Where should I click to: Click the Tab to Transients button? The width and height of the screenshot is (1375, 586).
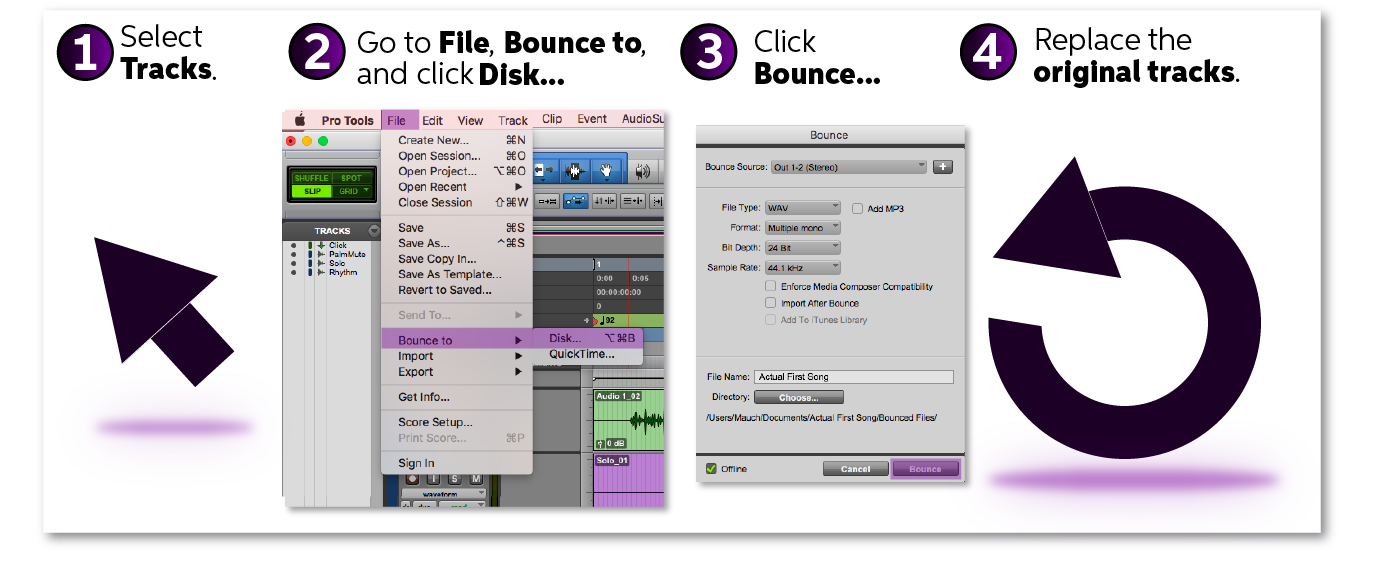click(x=548, y=200)
